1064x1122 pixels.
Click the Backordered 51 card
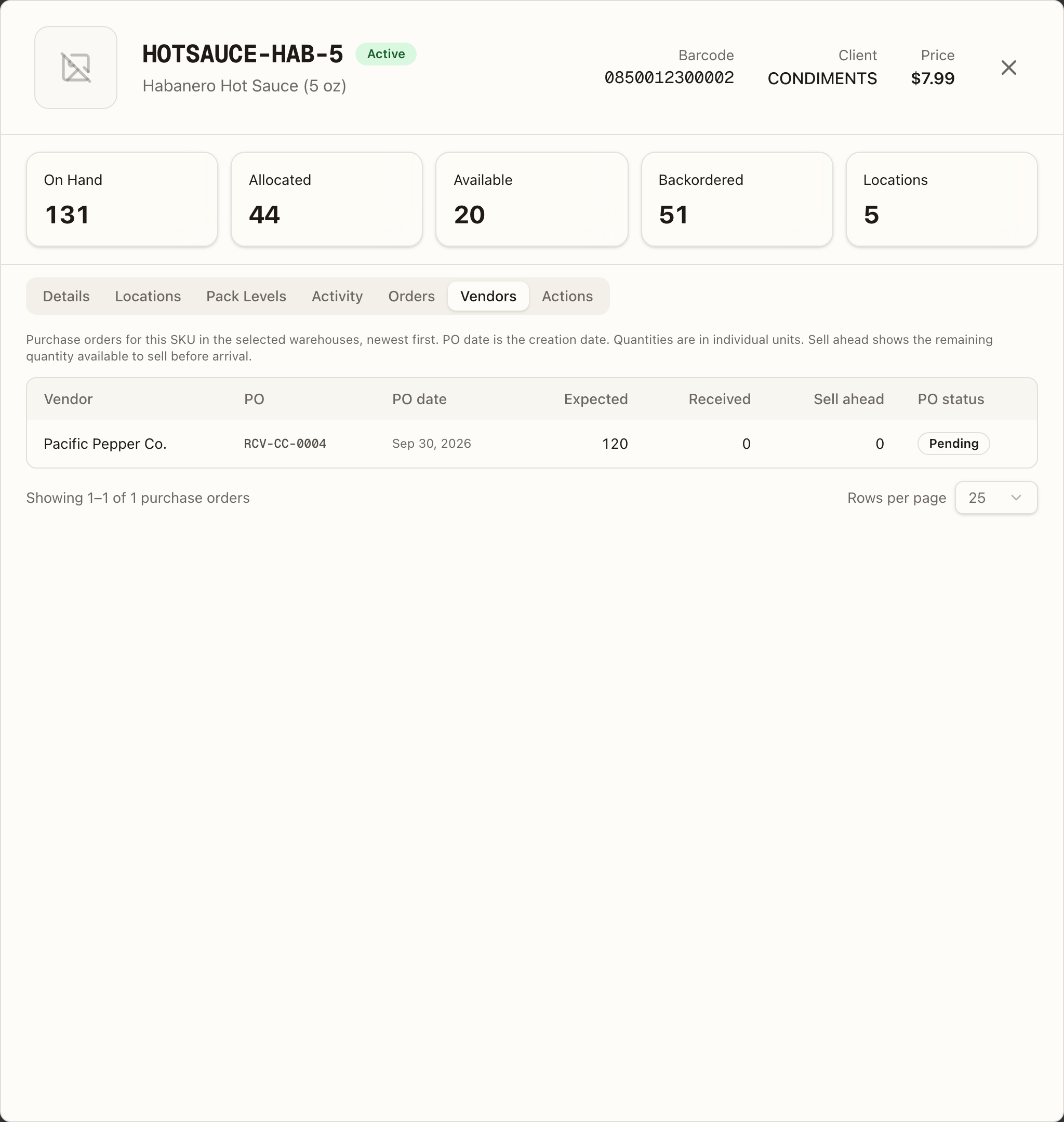(737, 199)
